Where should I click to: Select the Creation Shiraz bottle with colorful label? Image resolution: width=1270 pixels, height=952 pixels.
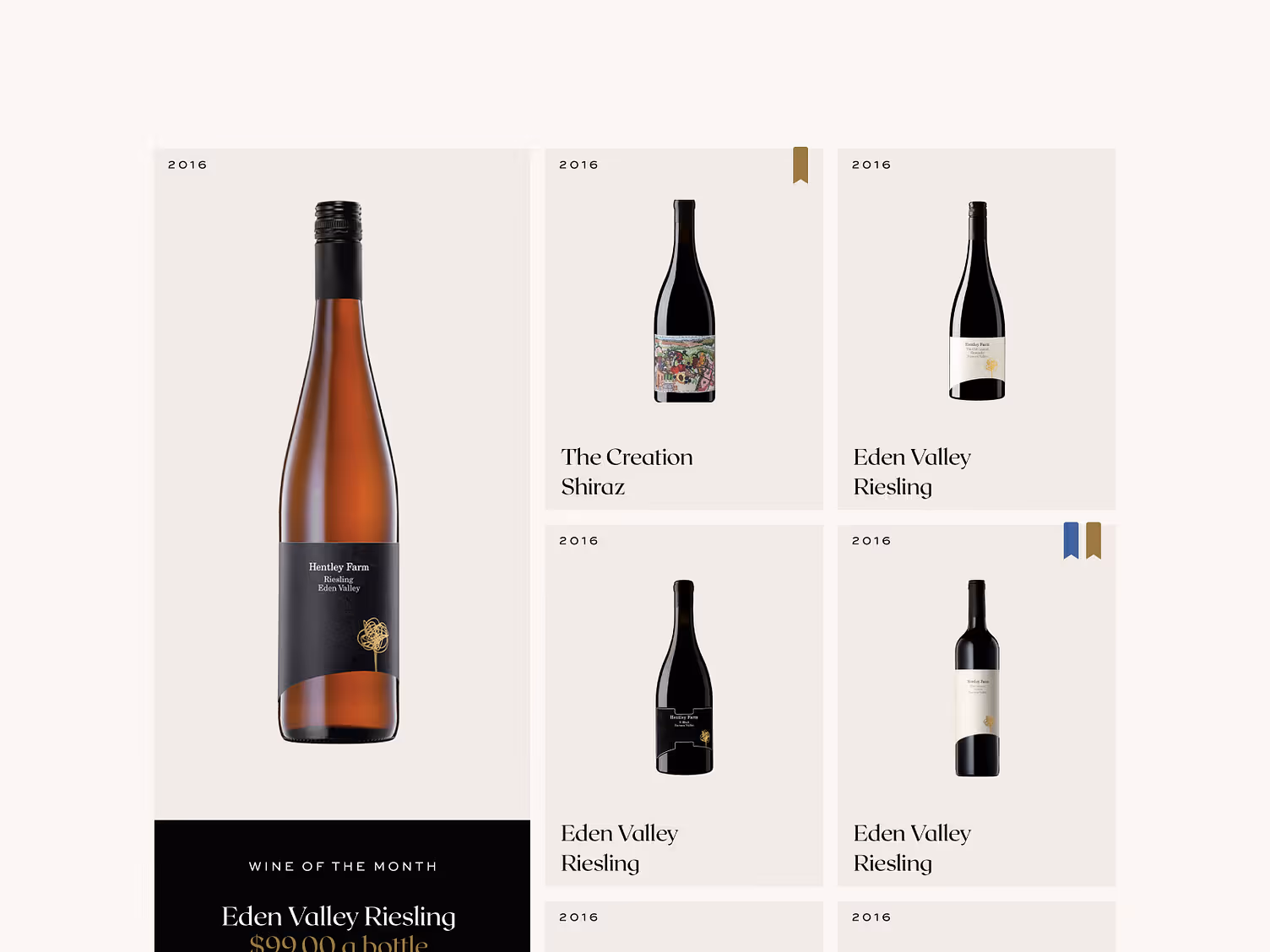coord(685,301)
